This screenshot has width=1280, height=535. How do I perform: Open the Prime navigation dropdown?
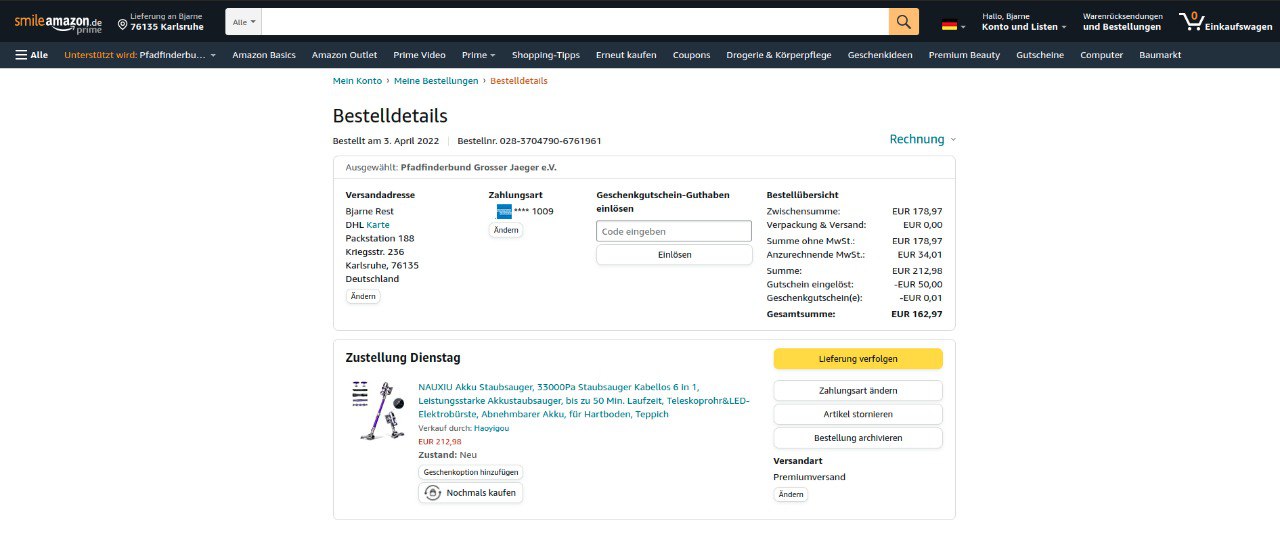click(478, 55)
